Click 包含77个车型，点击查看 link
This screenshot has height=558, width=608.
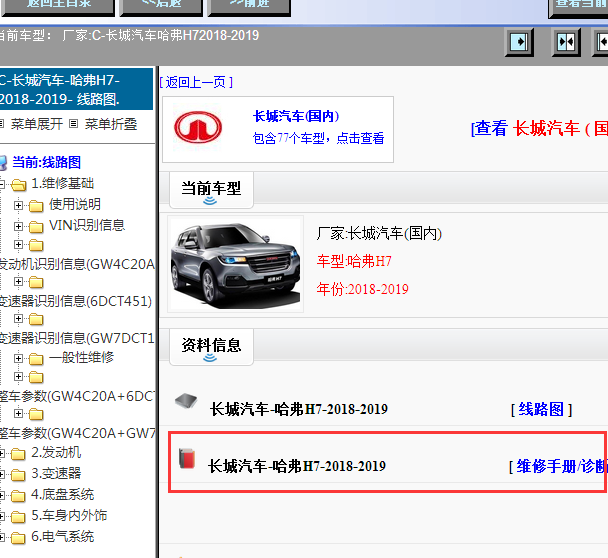tap(318, 138)
